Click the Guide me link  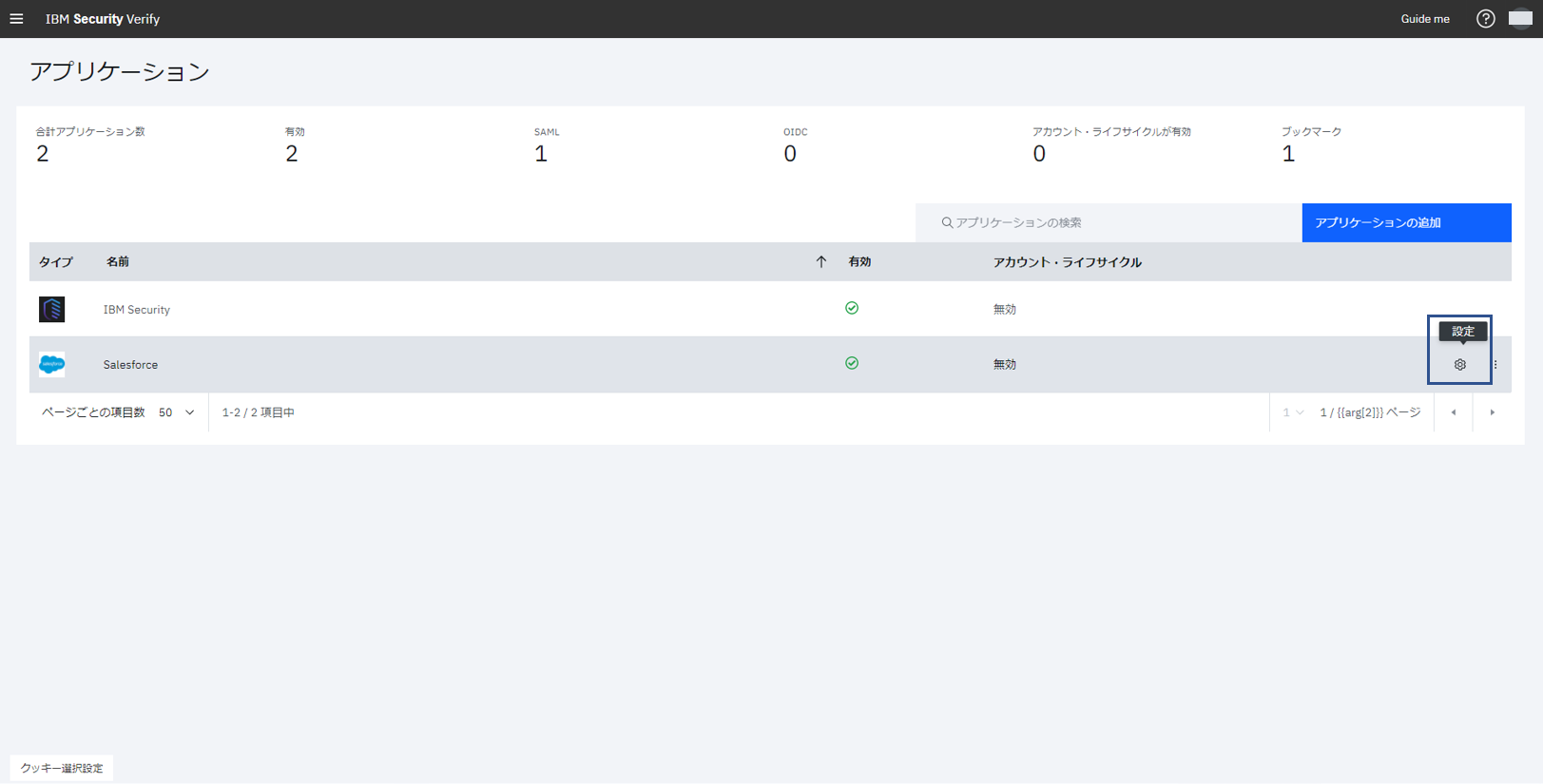(x=1425, y=19)
